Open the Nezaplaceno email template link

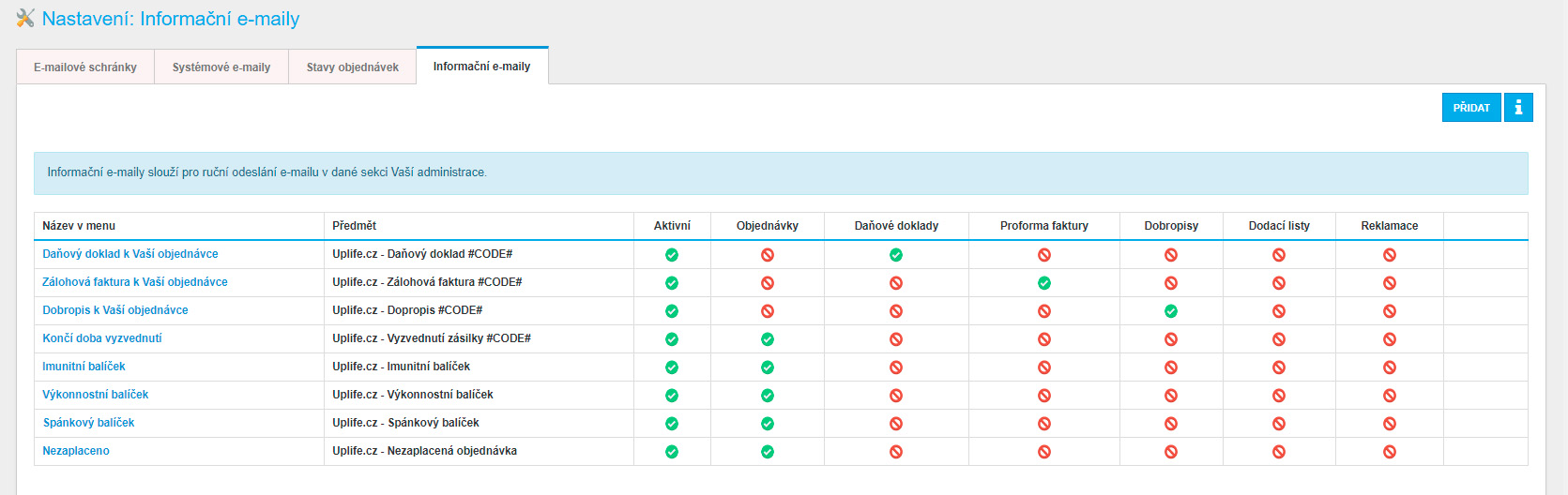tap(76, 451)
